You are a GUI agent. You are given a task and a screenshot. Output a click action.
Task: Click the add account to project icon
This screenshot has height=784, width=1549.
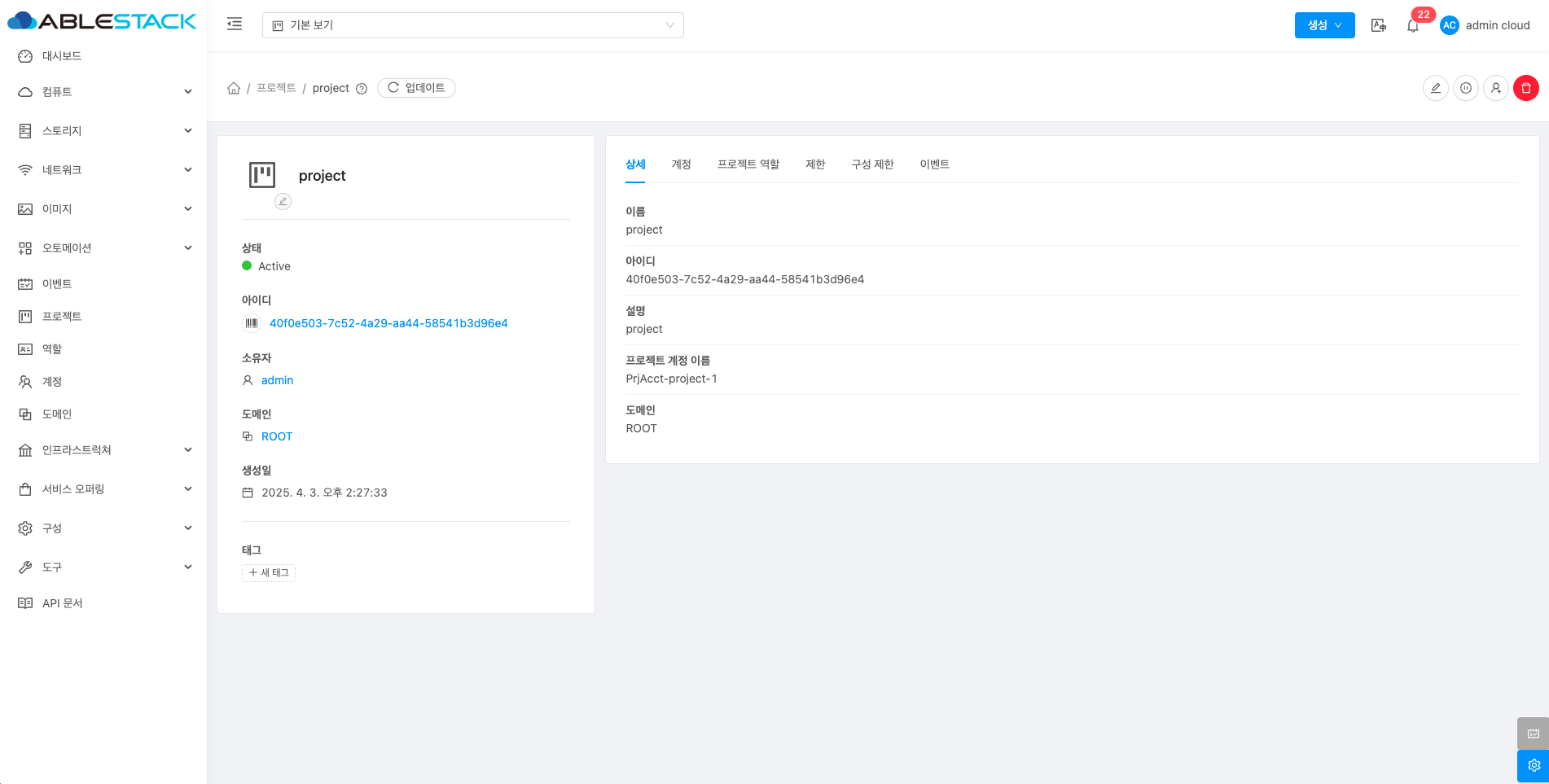(1495, 88)
